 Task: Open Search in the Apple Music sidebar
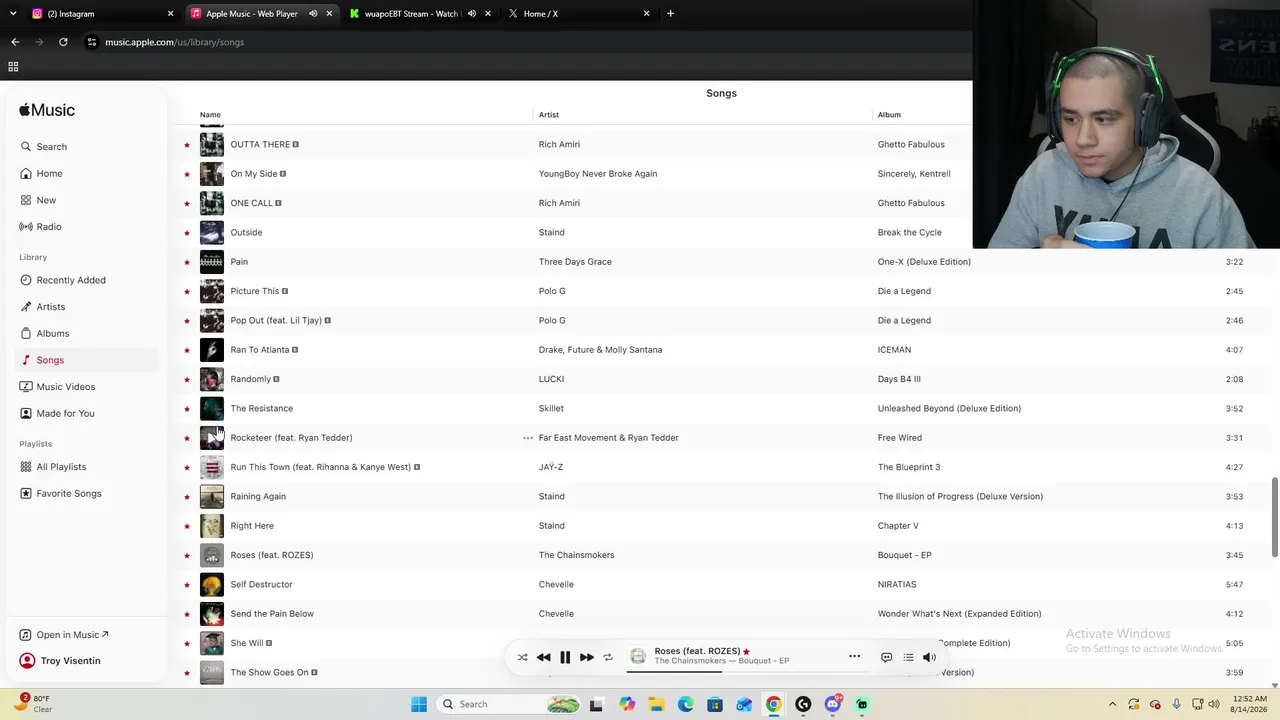[x=88, y=147]
